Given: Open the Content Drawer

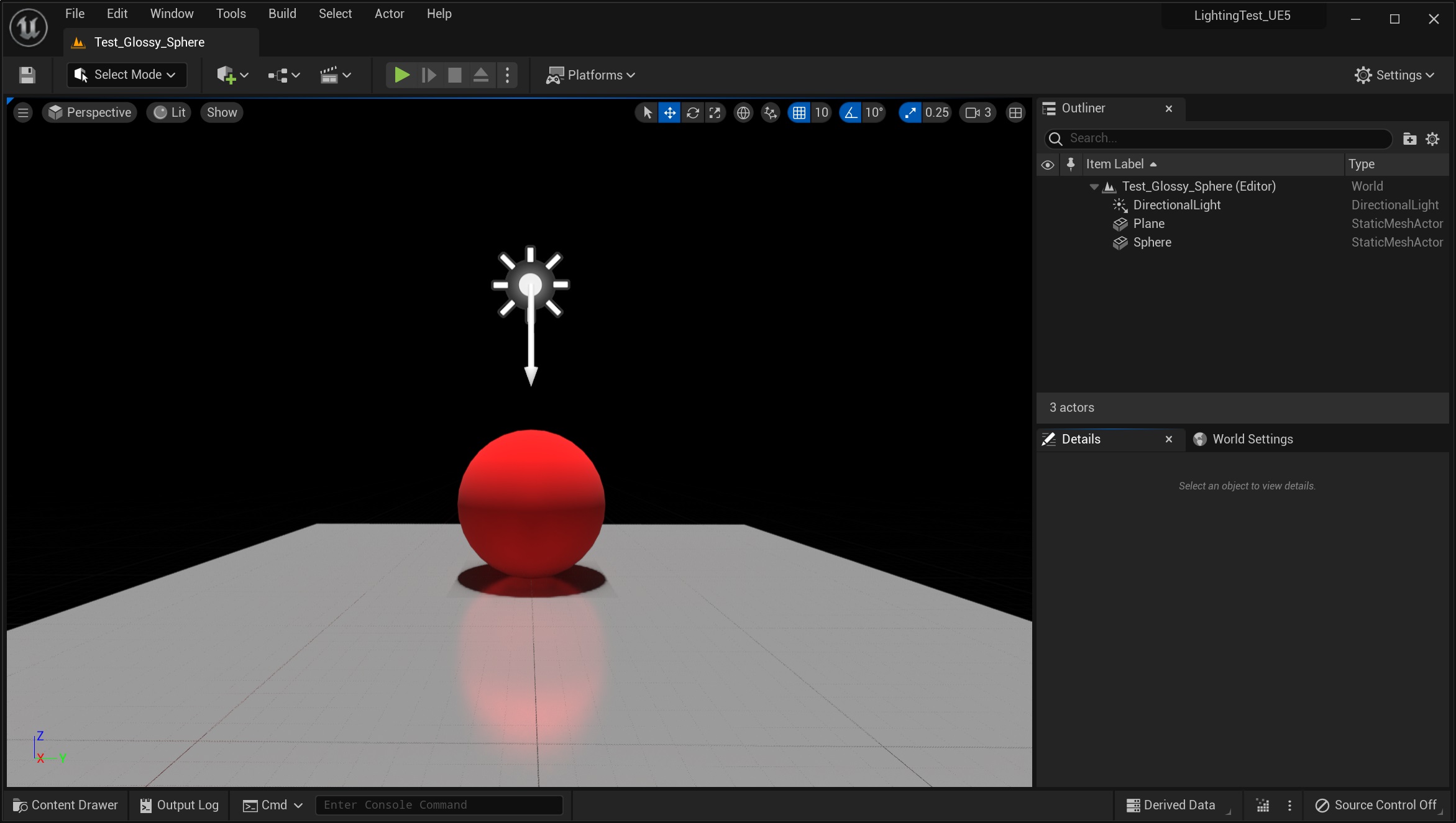Looking at the screenshot, I should pyautogui.click(x=65, y=805).
